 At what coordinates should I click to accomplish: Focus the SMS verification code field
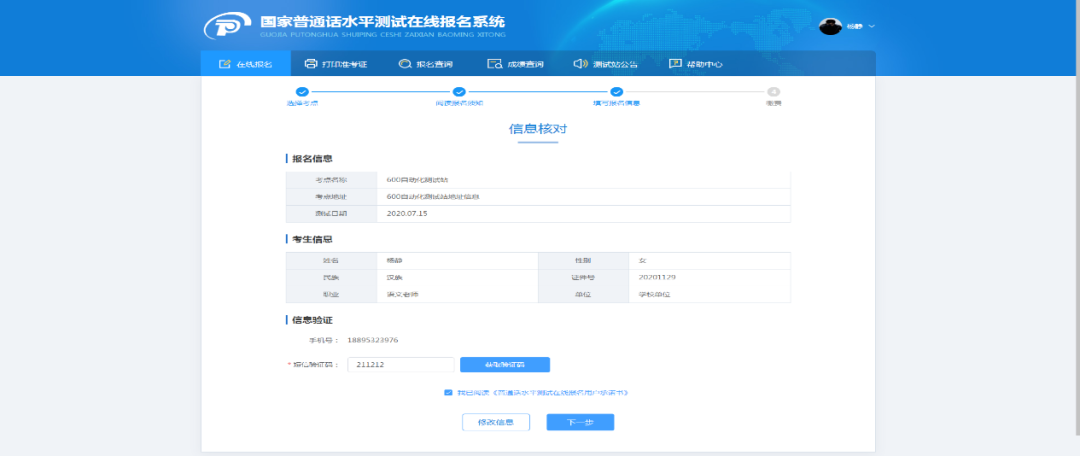coord(401,365)
